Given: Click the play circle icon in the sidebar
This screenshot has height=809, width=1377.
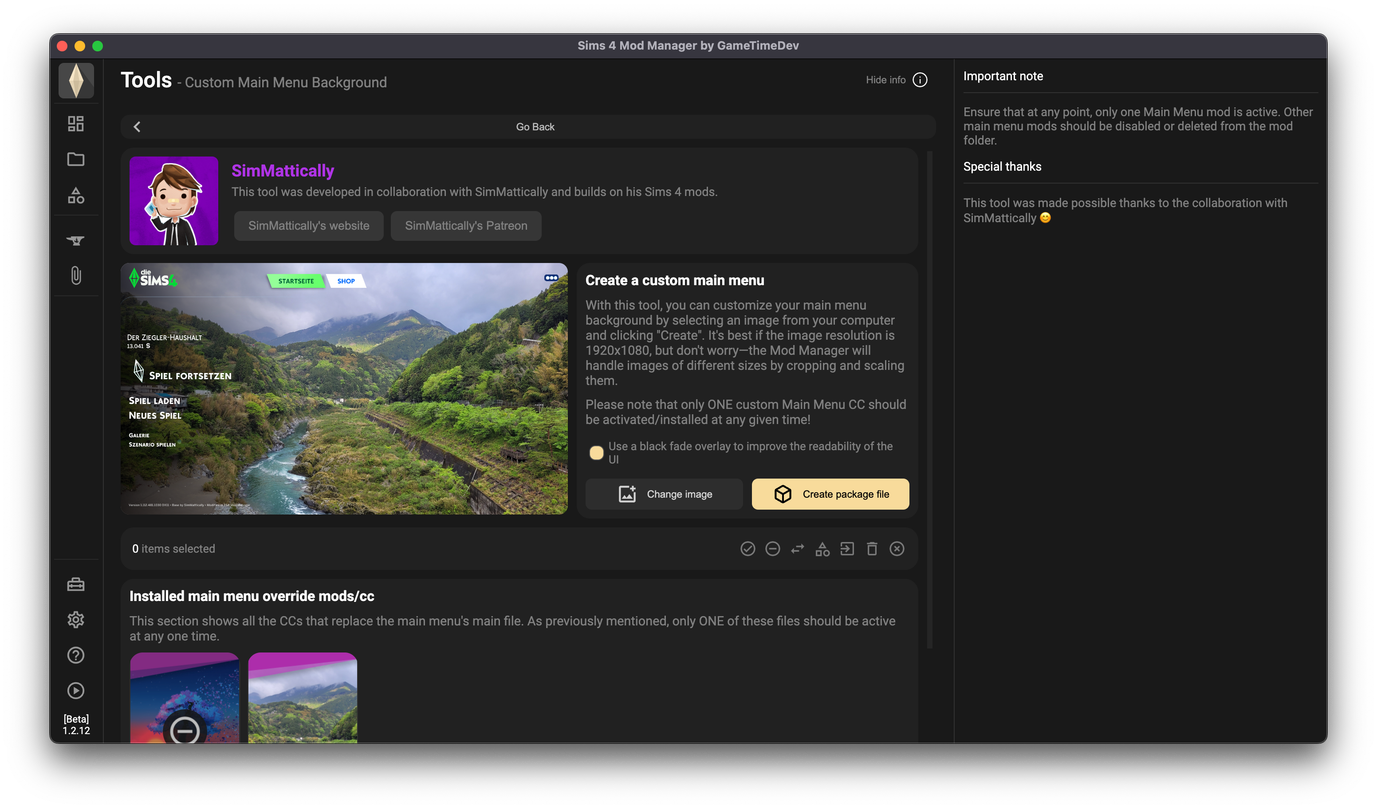Looking at the screenshot, I should pos(76,691).
